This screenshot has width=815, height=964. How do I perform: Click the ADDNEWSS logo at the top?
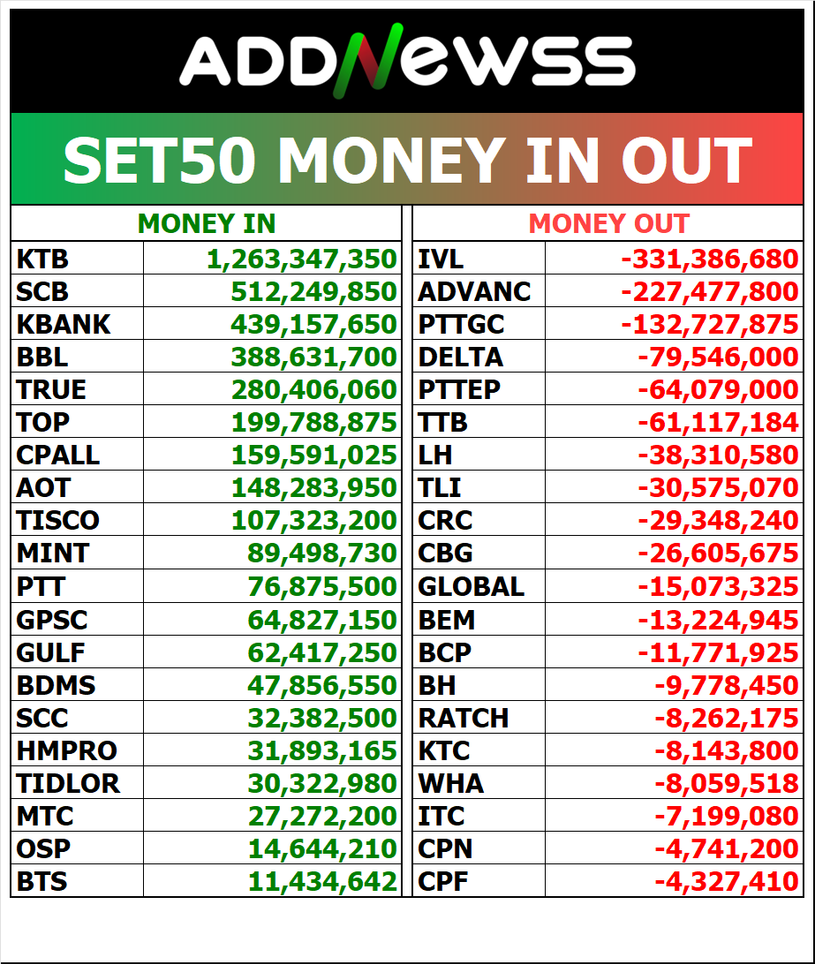pos(407,60)
